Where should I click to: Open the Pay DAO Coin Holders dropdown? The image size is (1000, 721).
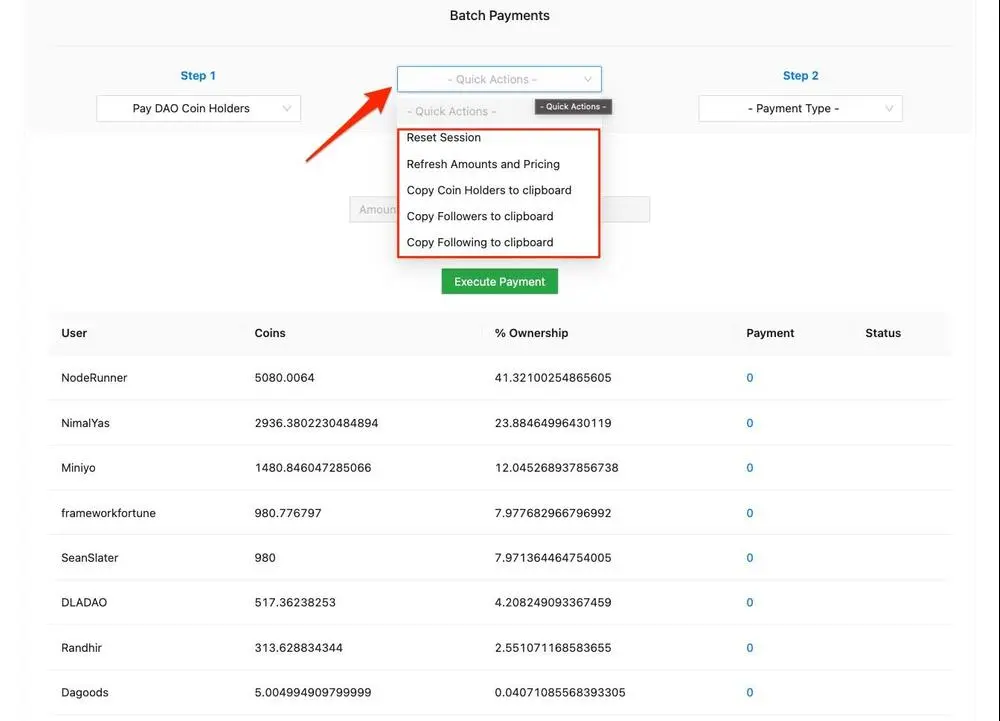pos(198,109)
